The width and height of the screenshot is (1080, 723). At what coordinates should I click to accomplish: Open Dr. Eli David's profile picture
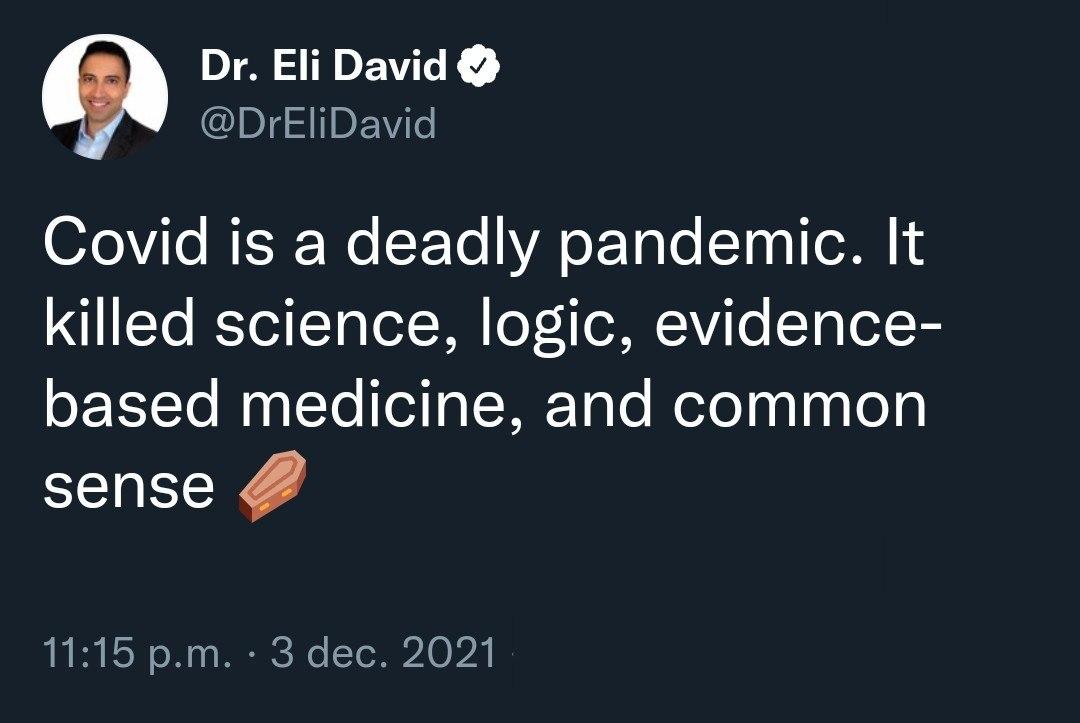[105, 97]
